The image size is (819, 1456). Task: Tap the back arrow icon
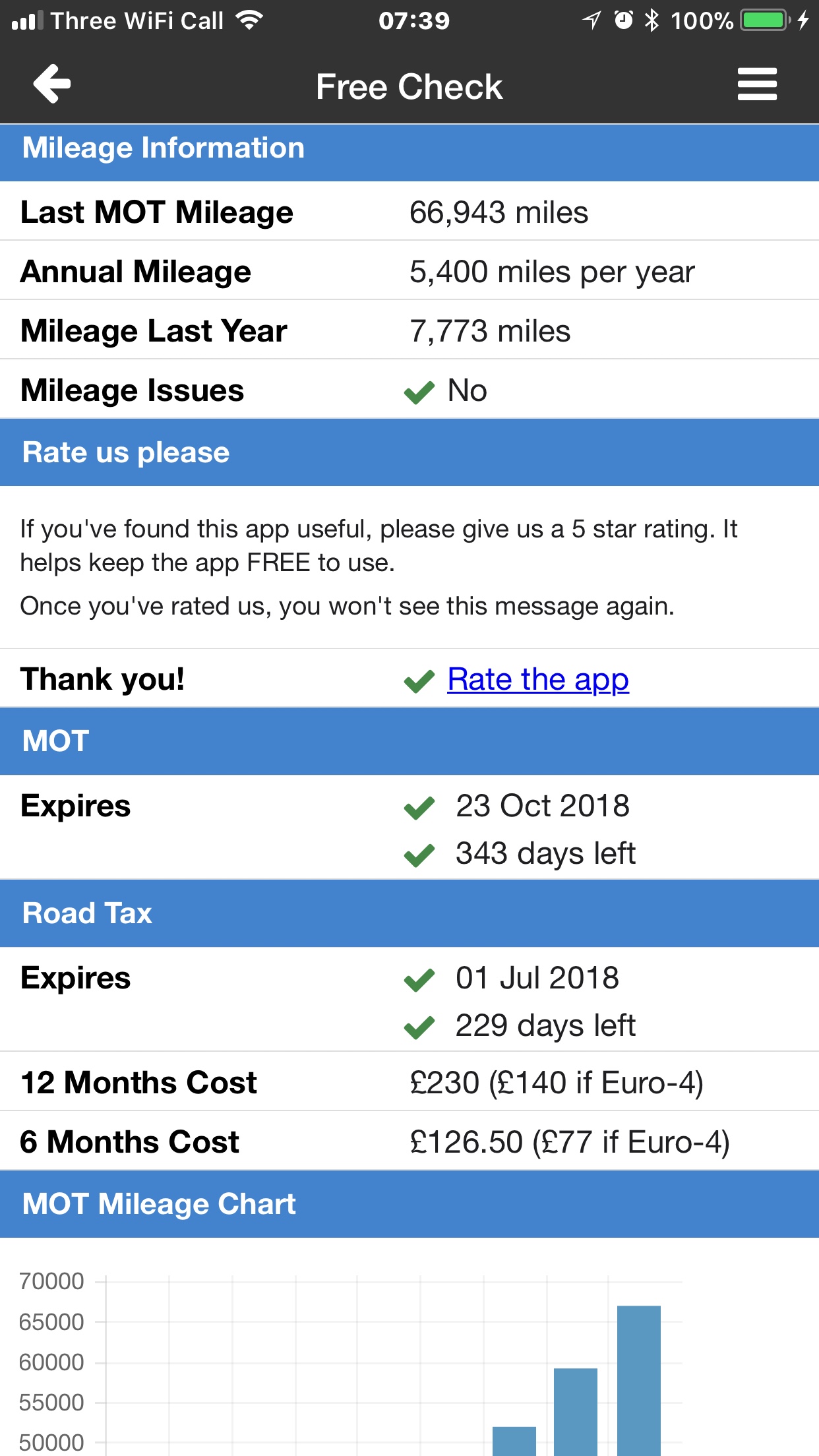coord(52,84)
